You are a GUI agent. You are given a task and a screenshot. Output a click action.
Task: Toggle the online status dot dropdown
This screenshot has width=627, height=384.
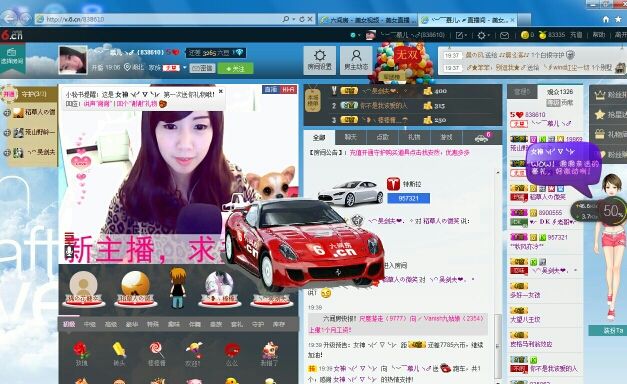click(353, 35)
